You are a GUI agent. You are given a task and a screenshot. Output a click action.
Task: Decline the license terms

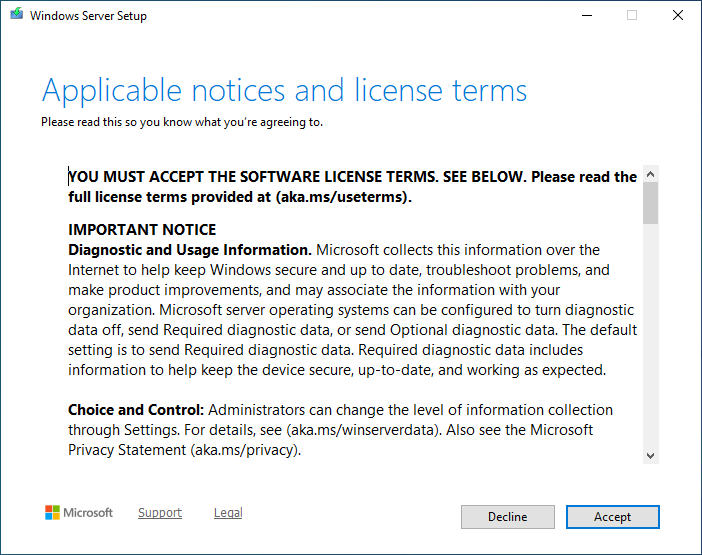tap(507, 517)
